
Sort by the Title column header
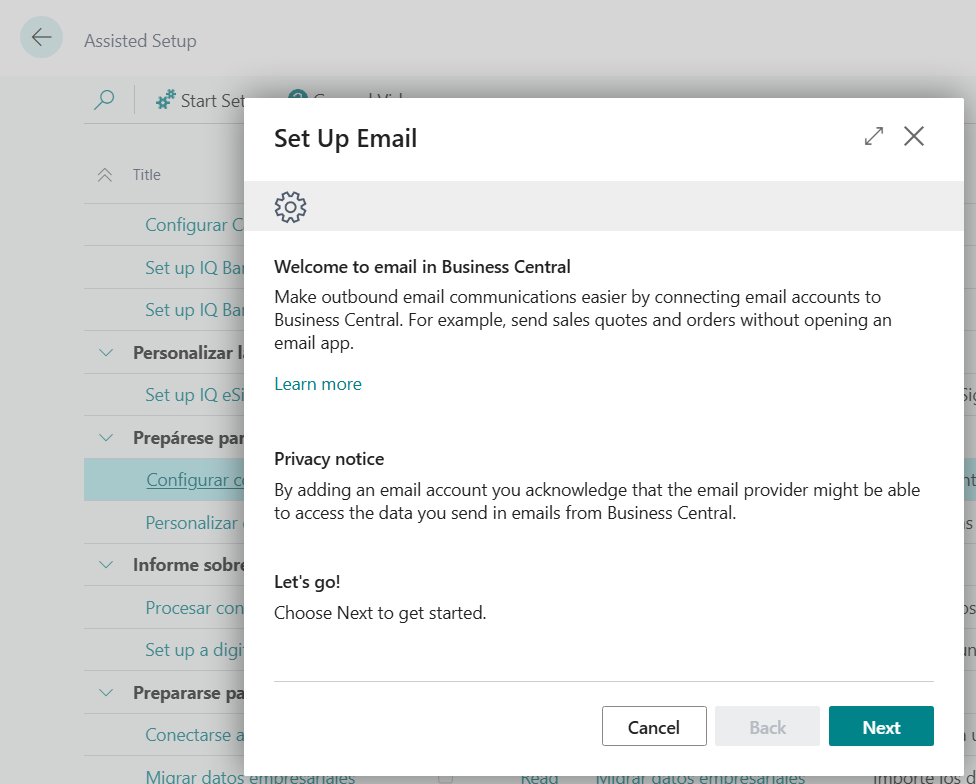pyautogui.click(x=147, y=175)
